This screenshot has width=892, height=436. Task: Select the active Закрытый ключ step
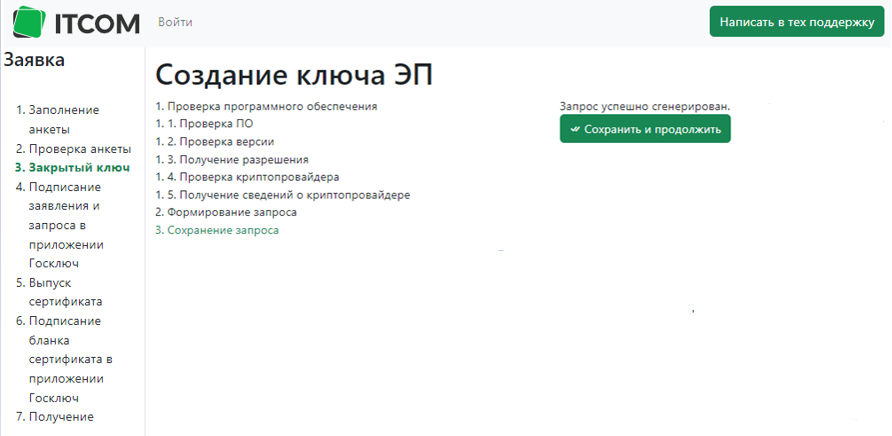click(79, 167)
